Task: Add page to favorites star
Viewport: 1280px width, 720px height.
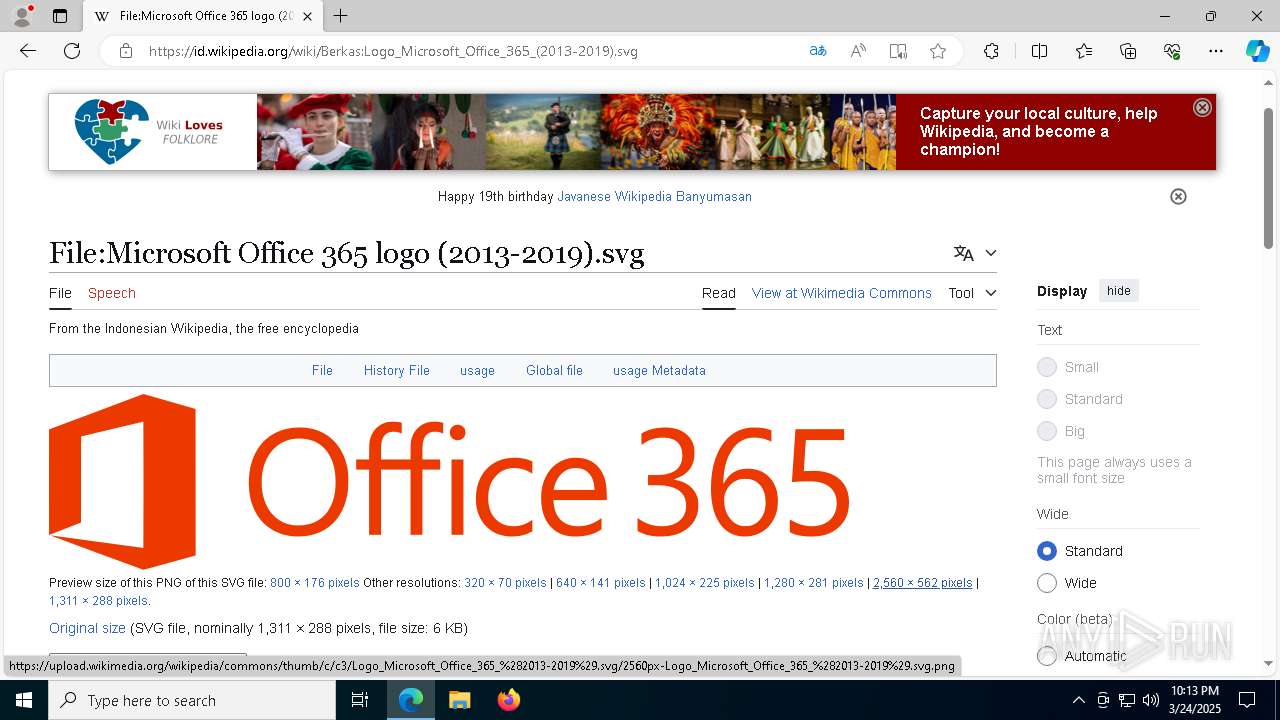Action: (938, 51)
